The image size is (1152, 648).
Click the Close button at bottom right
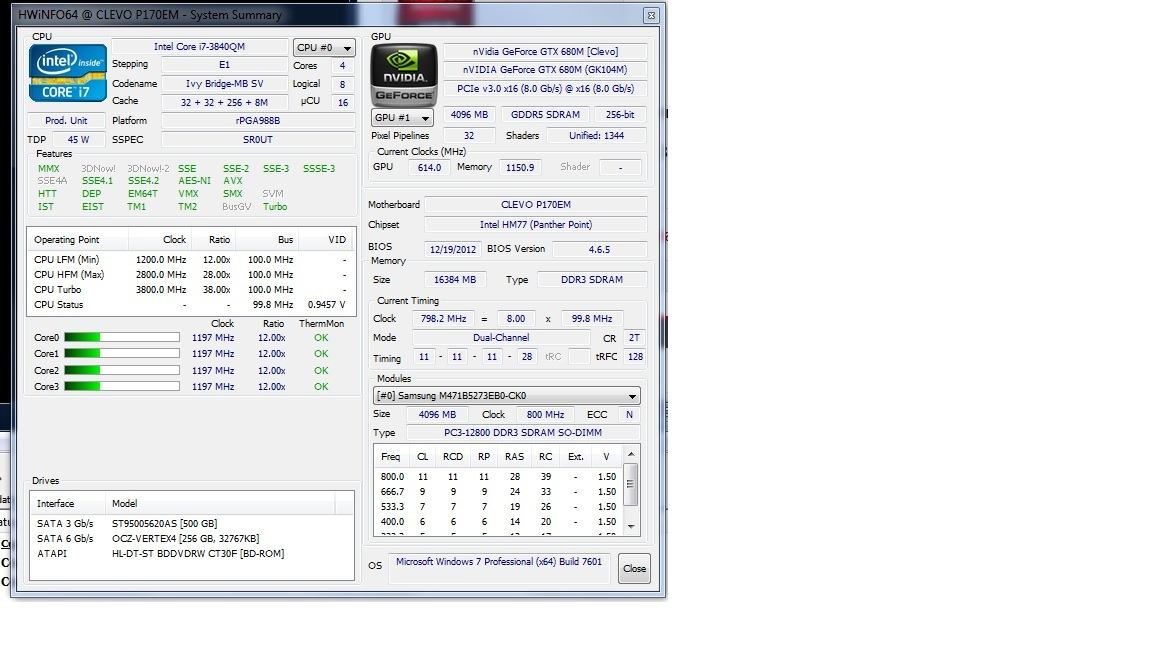click(634, 569)
